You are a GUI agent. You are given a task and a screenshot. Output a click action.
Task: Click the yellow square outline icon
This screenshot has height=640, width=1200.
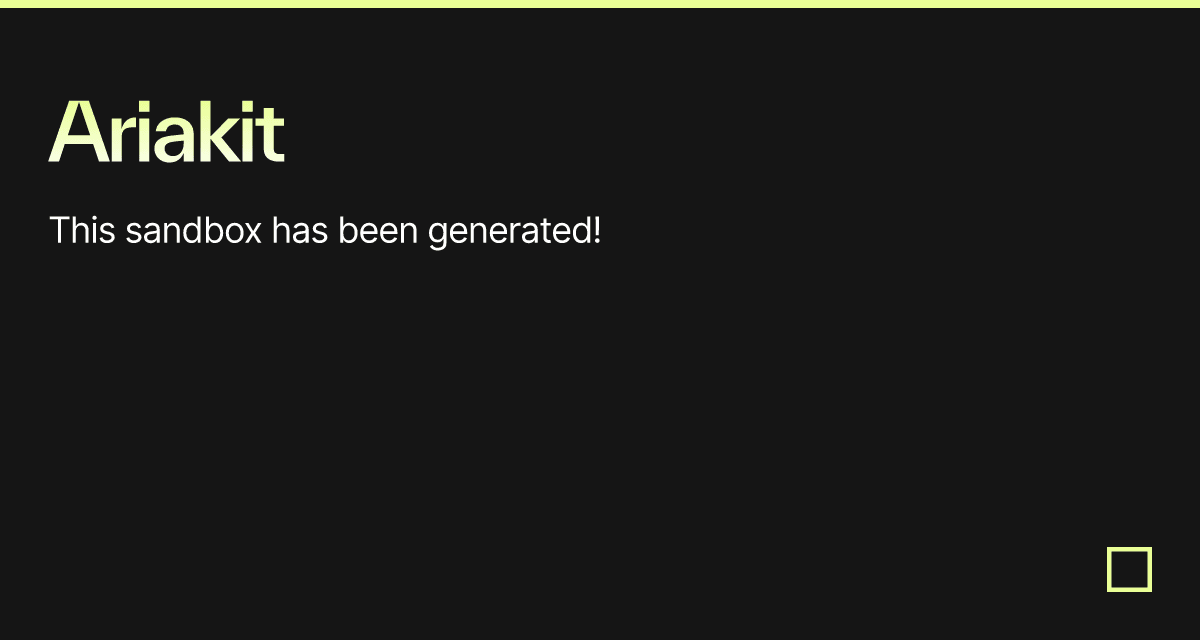click(1129, 569)
